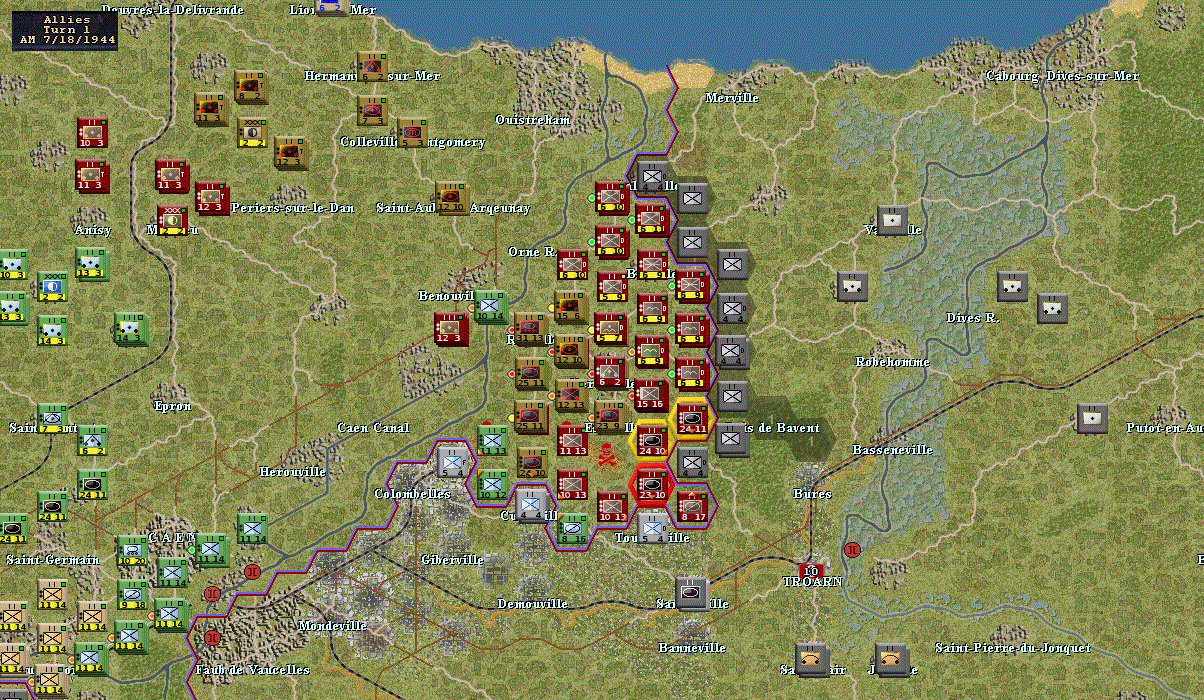The image size is (1204, 700).
Task: Click the Ouistreham town label
Action: pos(533,119)
